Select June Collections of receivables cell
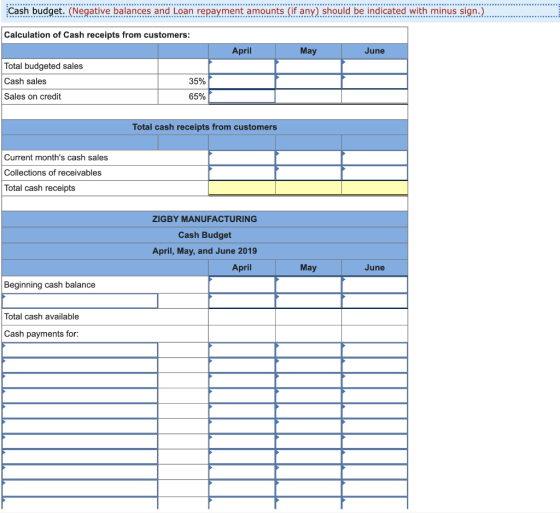The image size is (560, 513). click(374, 173)
